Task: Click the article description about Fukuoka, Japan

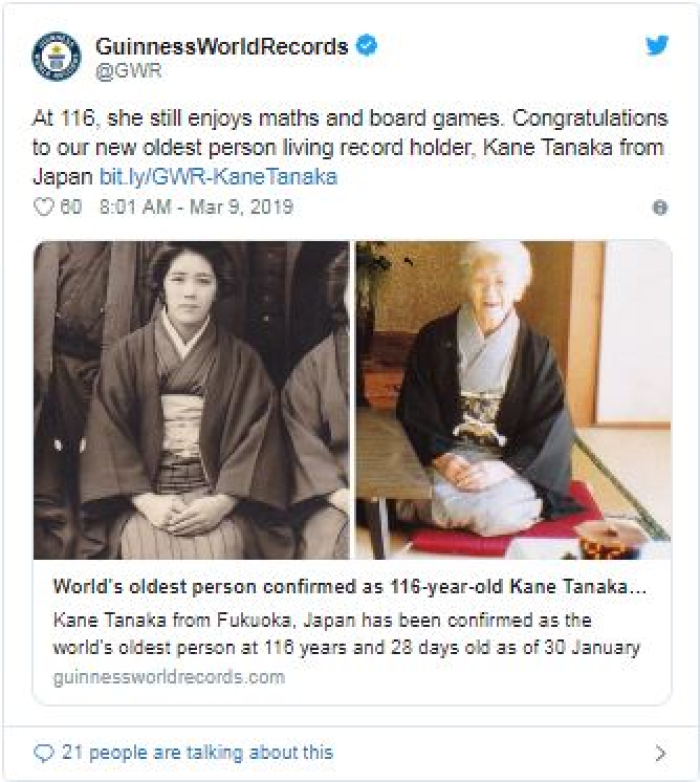Action: (x=347, y=634)
